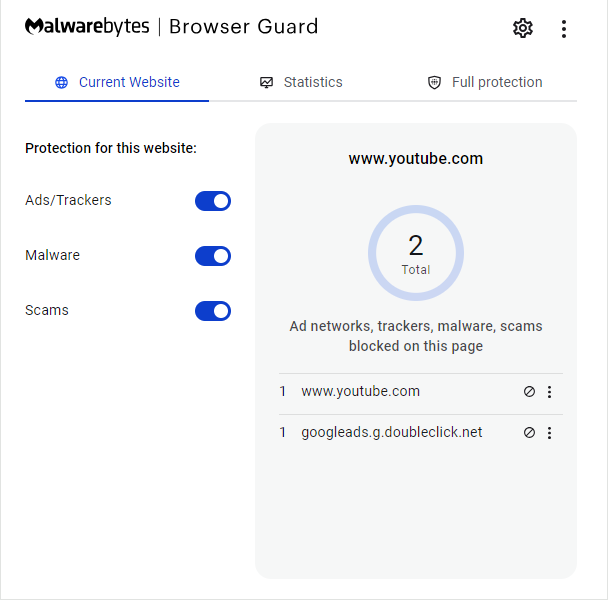Screen dimensions: 608x600
Task: Click the Malwarebytes Browser Guard logo
Action: 171,27
